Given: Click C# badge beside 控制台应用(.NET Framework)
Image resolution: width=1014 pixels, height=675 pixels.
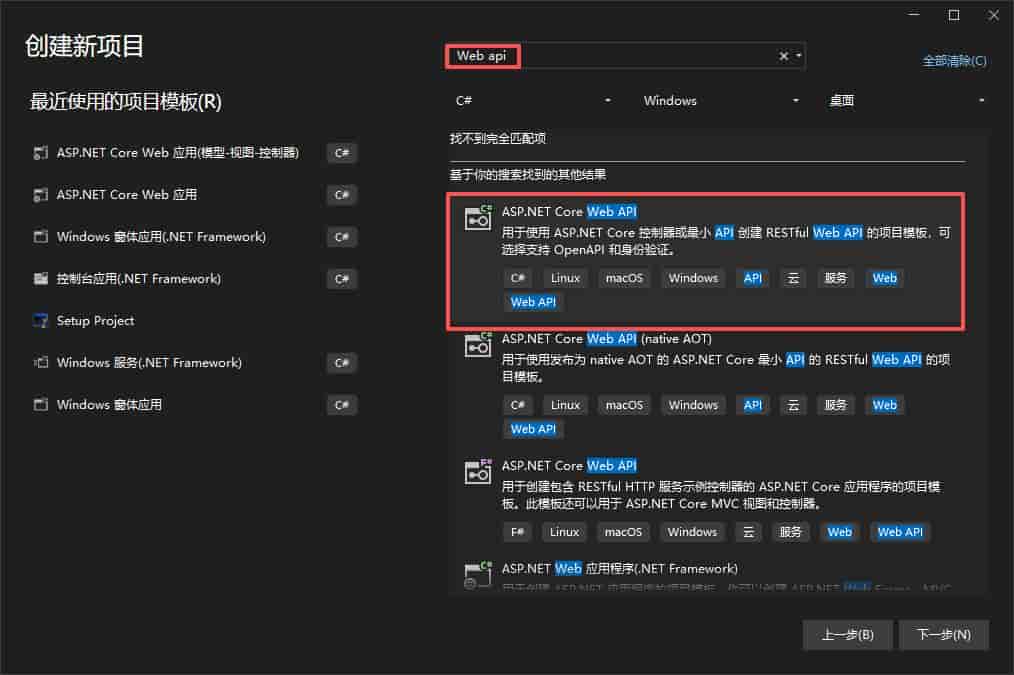Looking at the screenshot, I should pyautogui.click(x=341, y=279).
